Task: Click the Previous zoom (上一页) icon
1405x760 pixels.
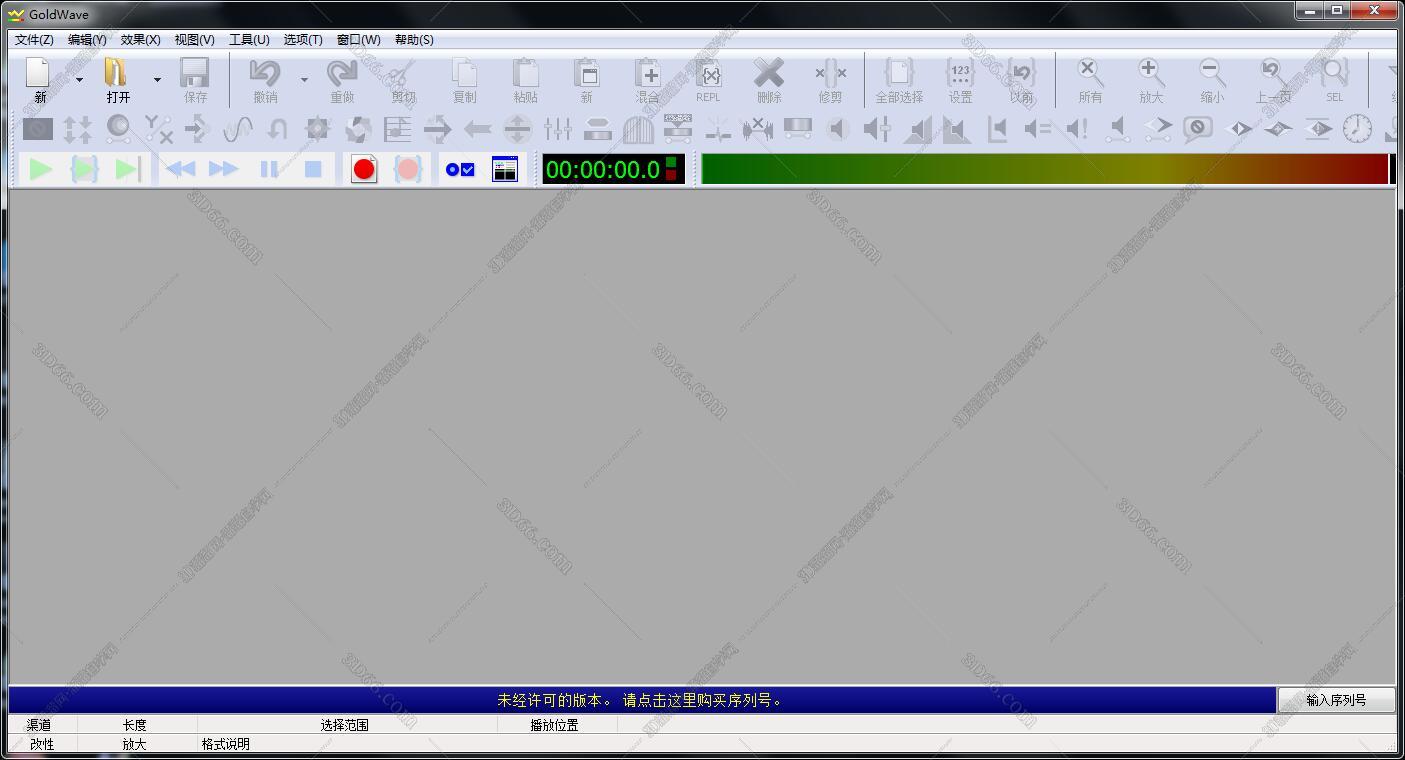Action: [x=1273, y=72]
